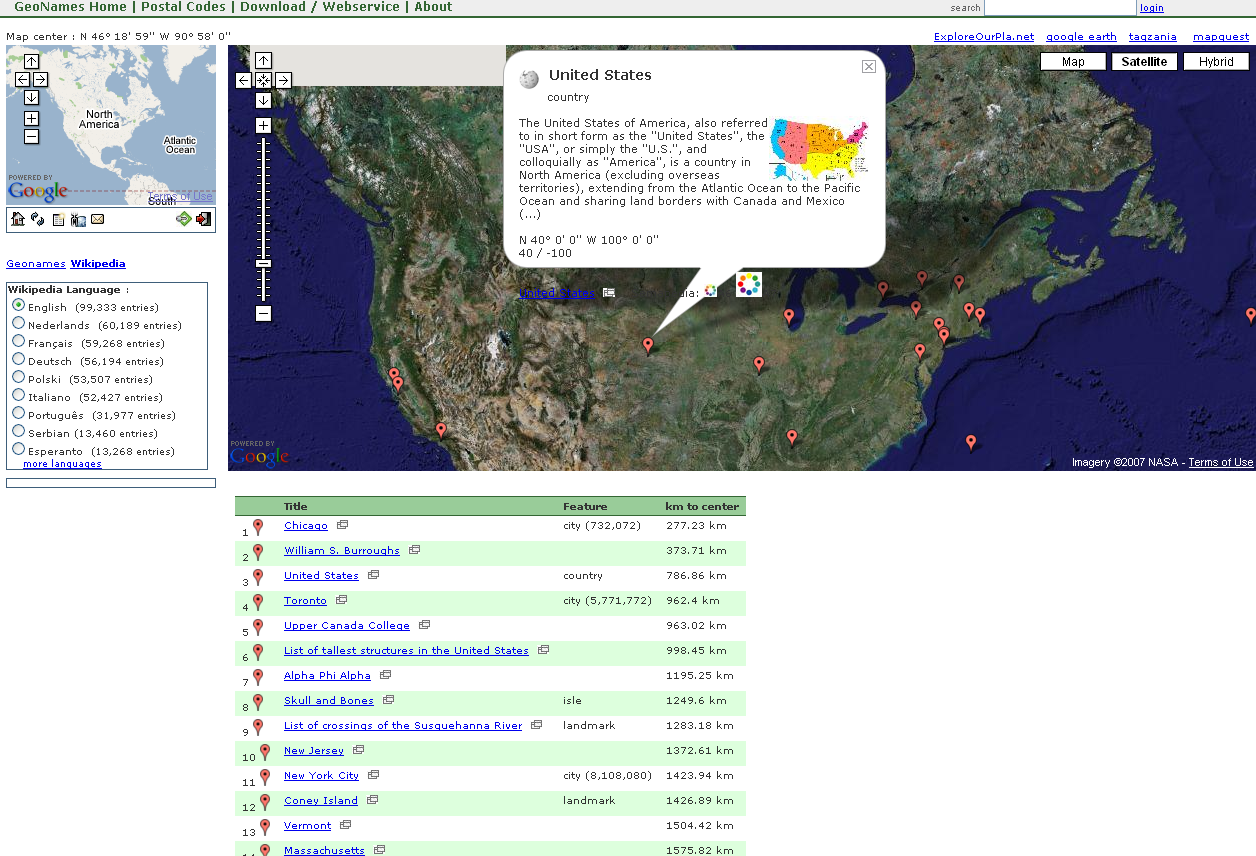
Task: Open Postal Codes in top navigation
Action: 183,7
